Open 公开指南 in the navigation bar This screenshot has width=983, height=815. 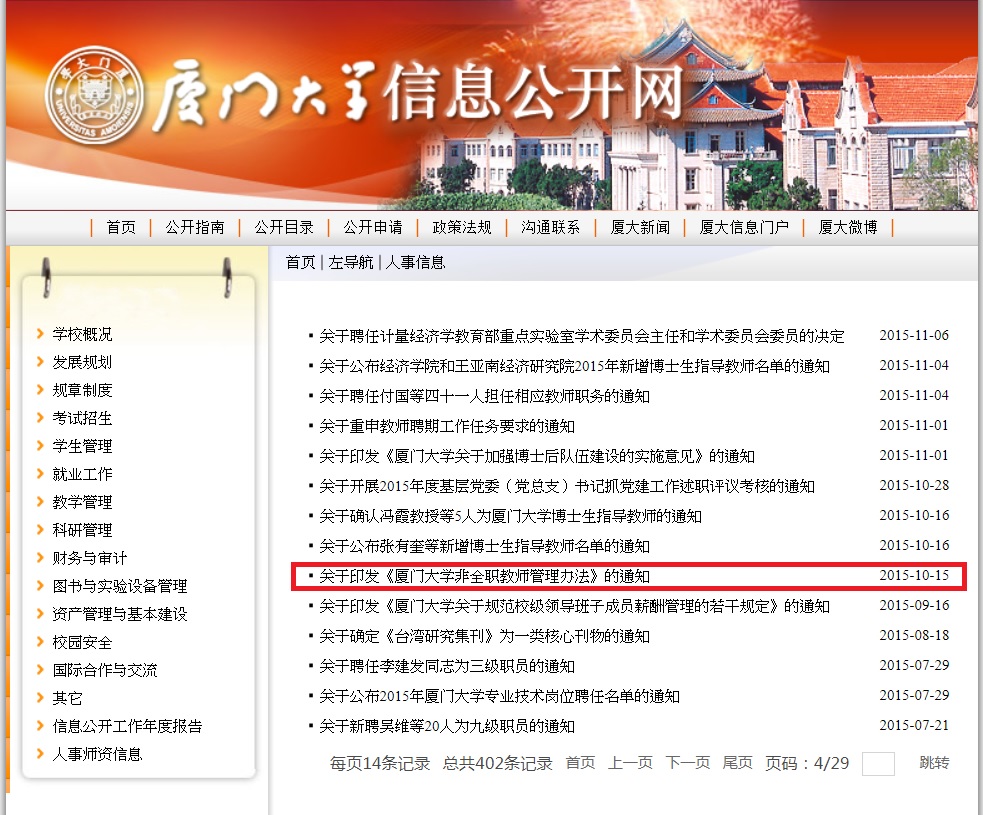[x=195, y=227]
